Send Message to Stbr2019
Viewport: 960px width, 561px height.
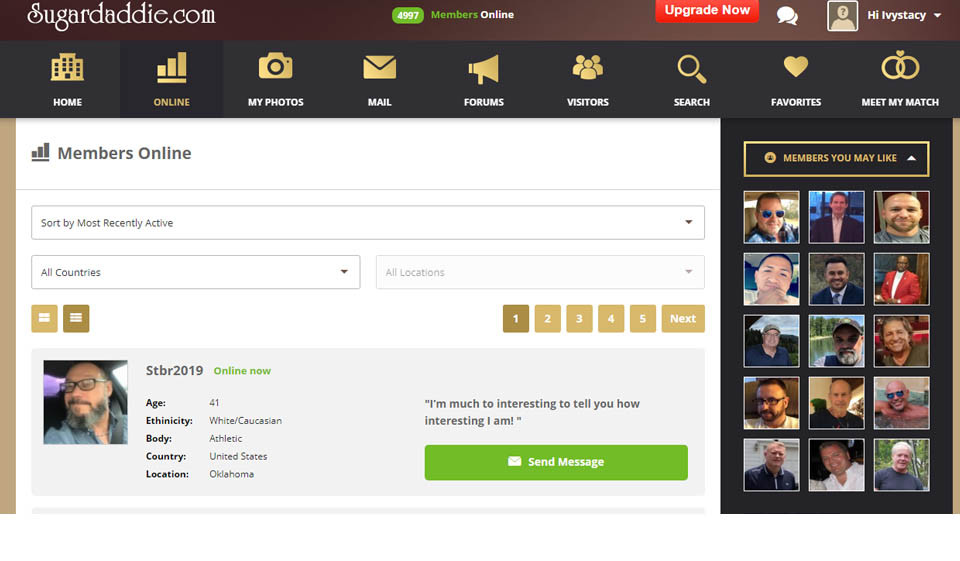coord(556,462)
